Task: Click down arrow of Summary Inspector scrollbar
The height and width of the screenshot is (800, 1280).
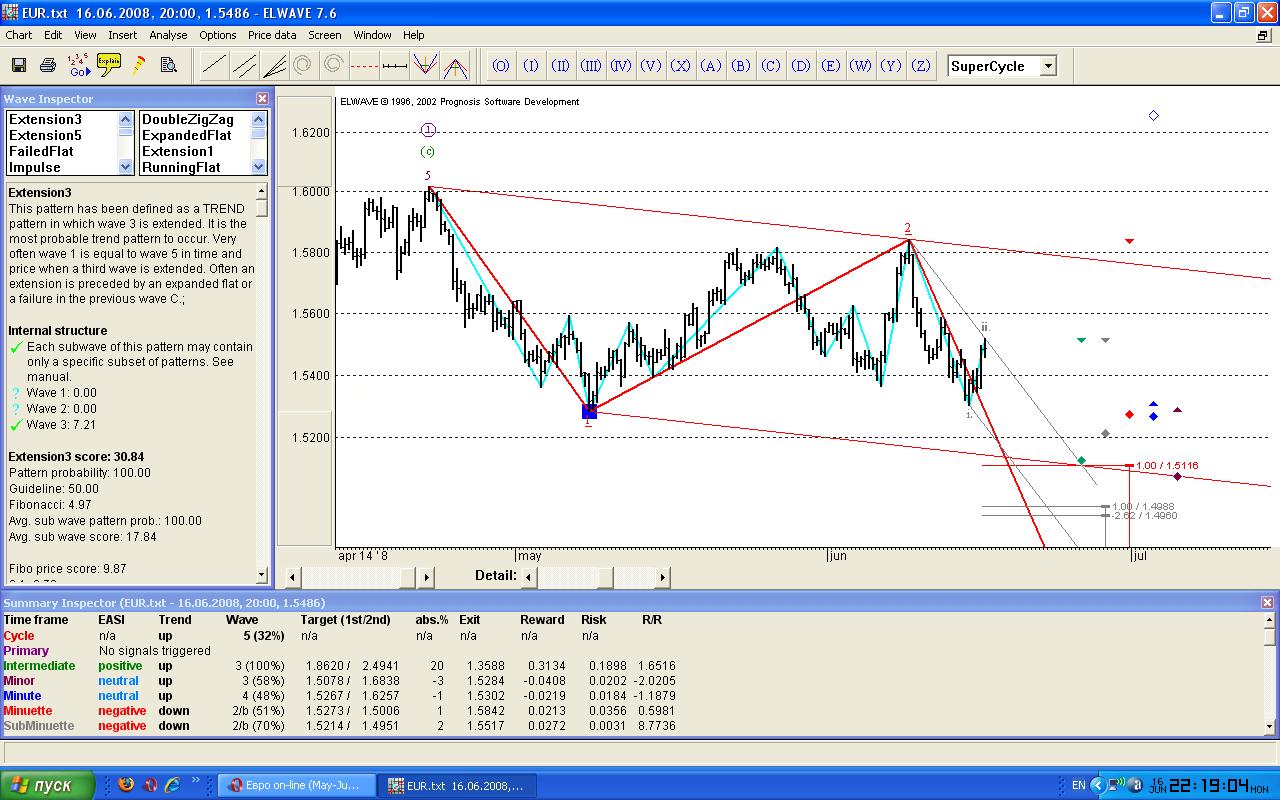Action: [1270, 726]
